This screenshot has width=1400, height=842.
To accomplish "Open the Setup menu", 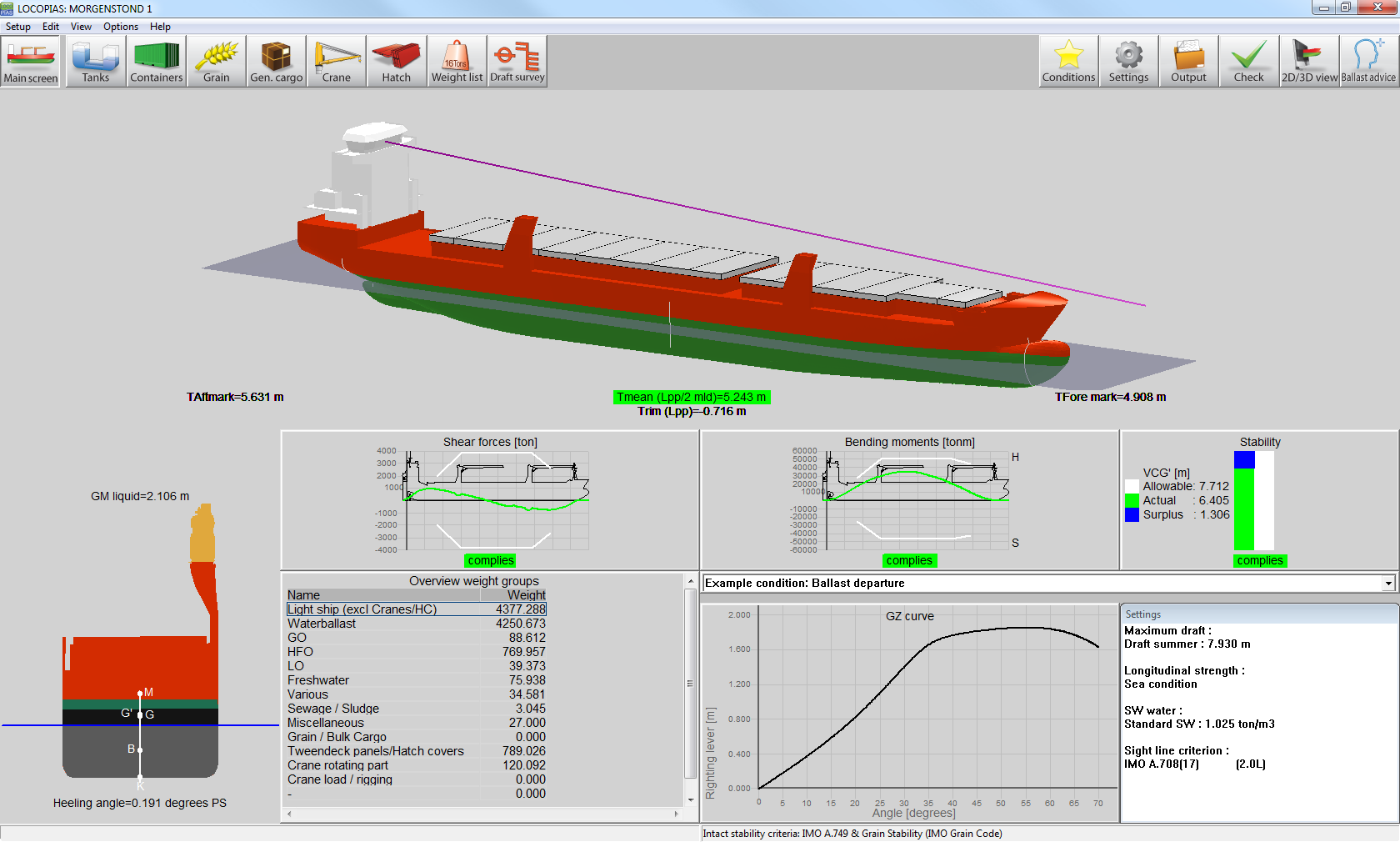I will pos(18,27).
